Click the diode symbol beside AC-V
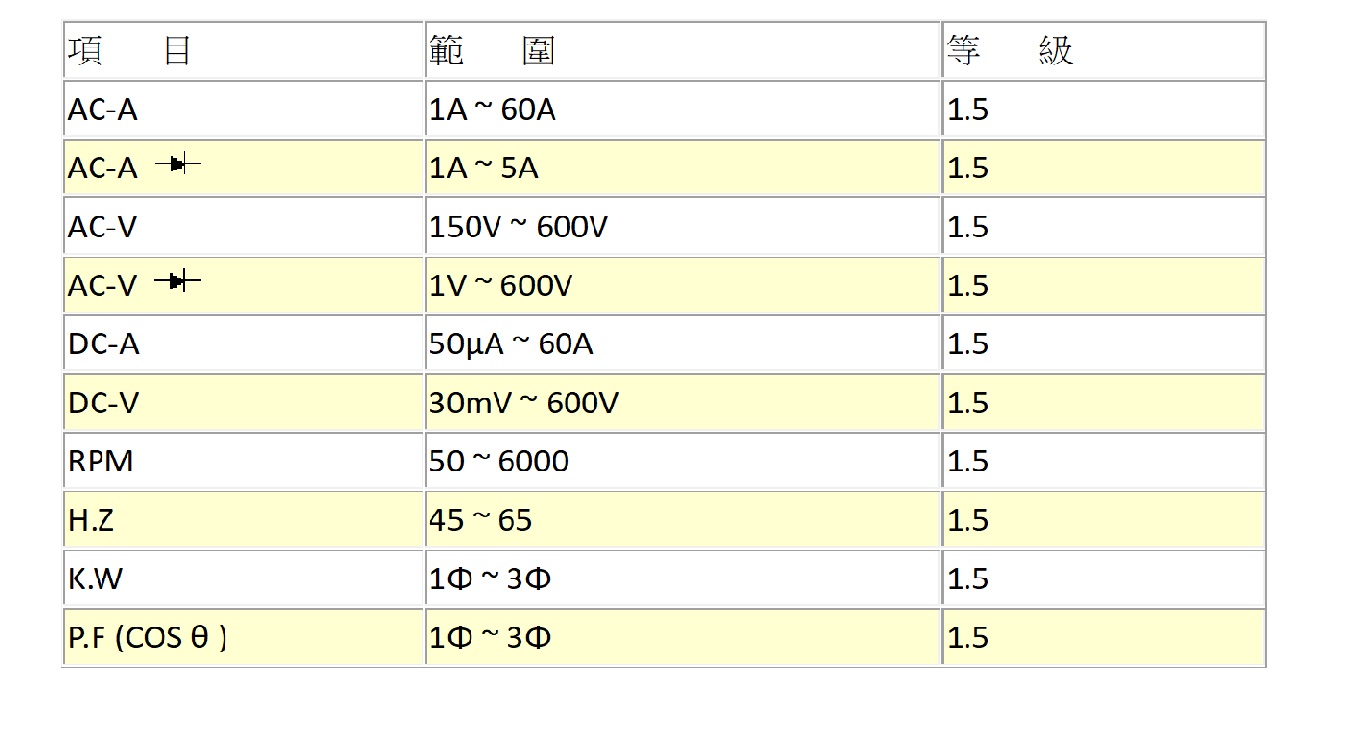 pos(178,282)
